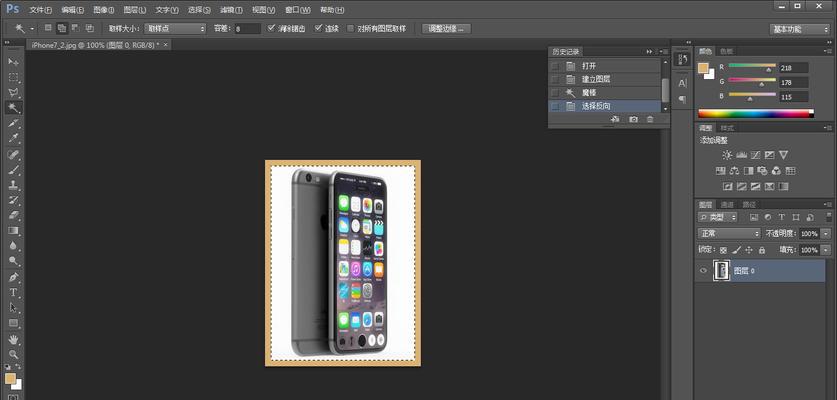Image resolution: width=837 pixels, height=400 pixels.
Task: Select the Gradient tool
Action: point(13,231)
